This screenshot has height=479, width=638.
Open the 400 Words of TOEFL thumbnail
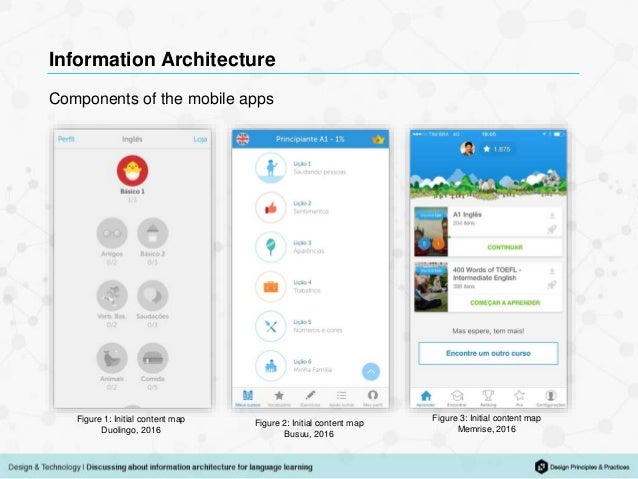pyautogui.click(x=431, y=287)
